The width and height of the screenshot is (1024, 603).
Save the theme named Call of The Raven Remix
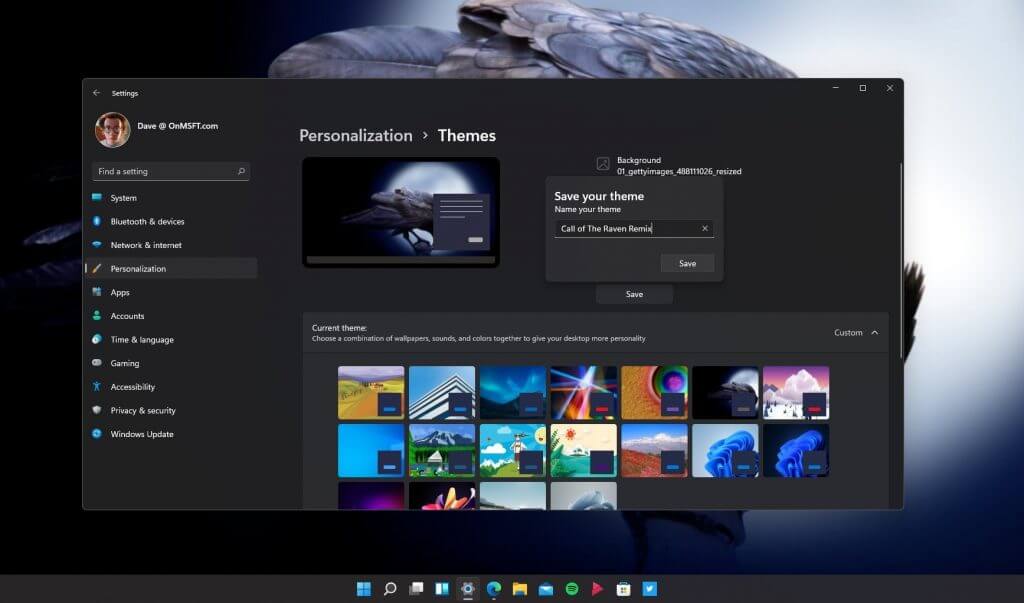[x=687, y=263]
